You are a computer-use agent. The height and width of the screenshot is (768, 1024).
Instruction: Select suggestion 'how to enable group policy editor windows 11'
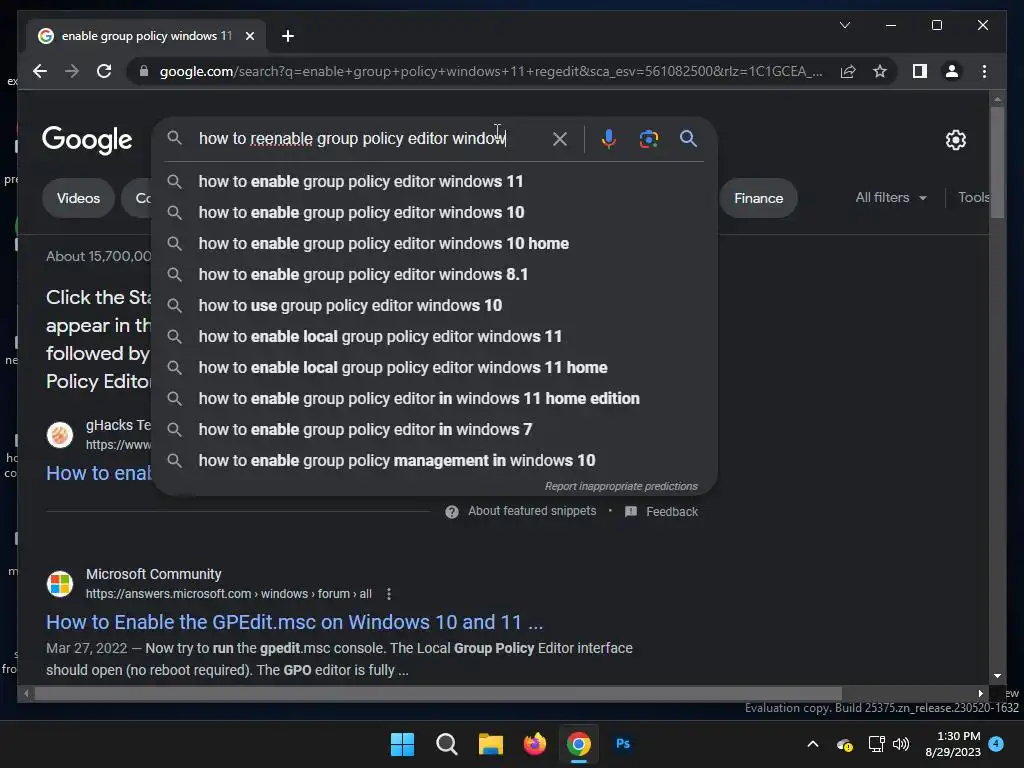tap(434, 182)
